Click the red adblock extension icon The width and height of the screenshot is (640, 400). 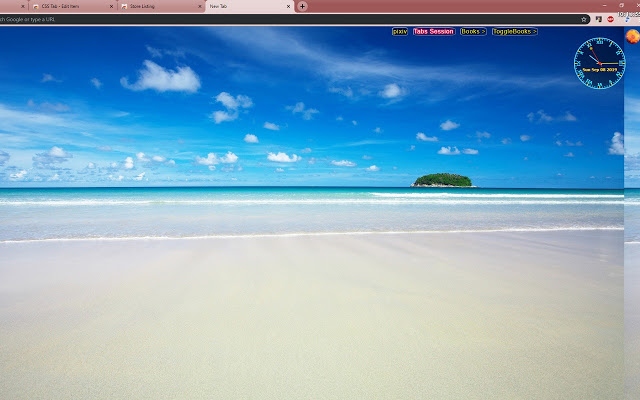point(610,19)
